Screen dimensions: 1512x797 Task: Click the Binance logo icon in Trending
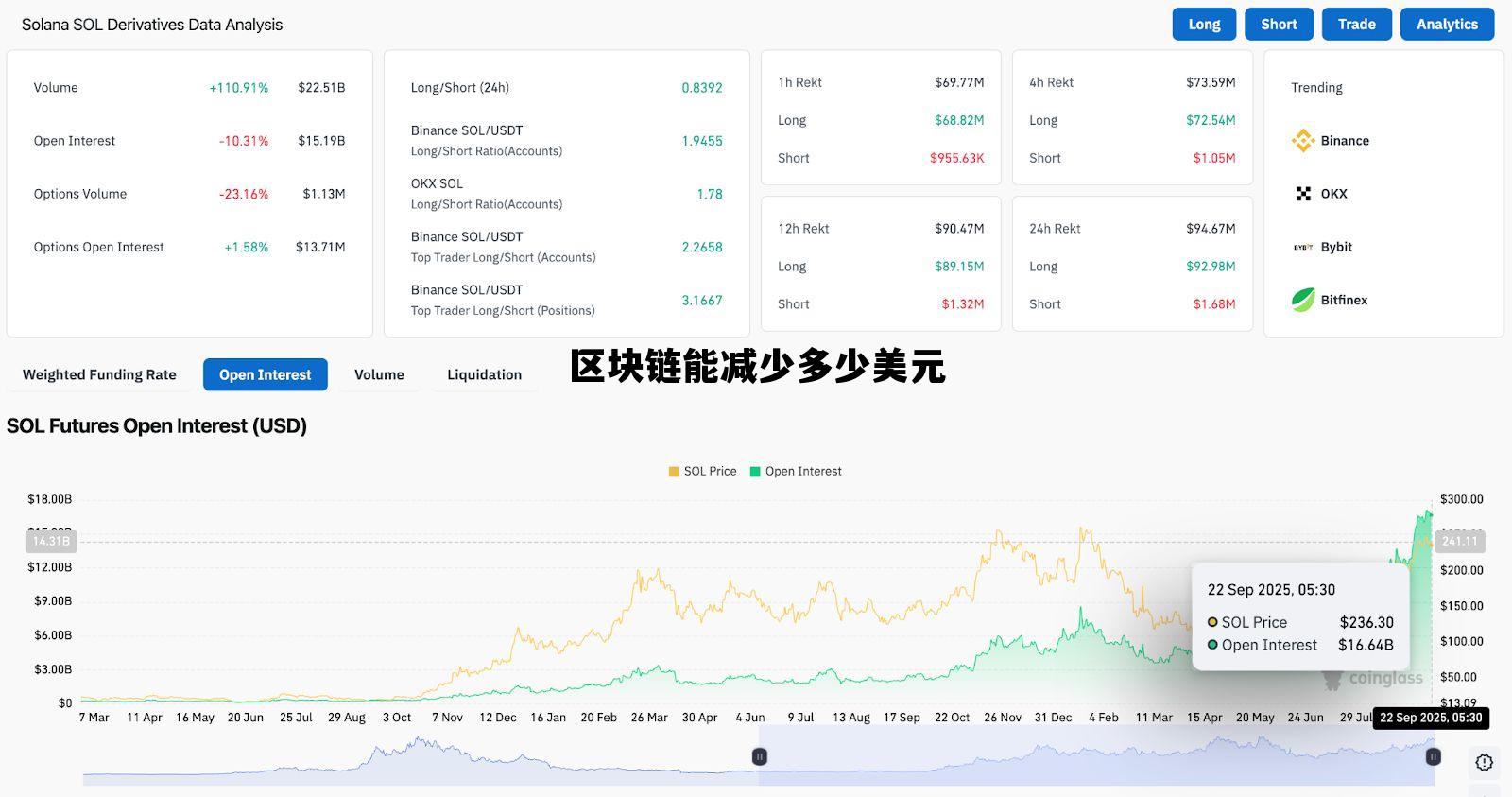[x=1303, y=141]
